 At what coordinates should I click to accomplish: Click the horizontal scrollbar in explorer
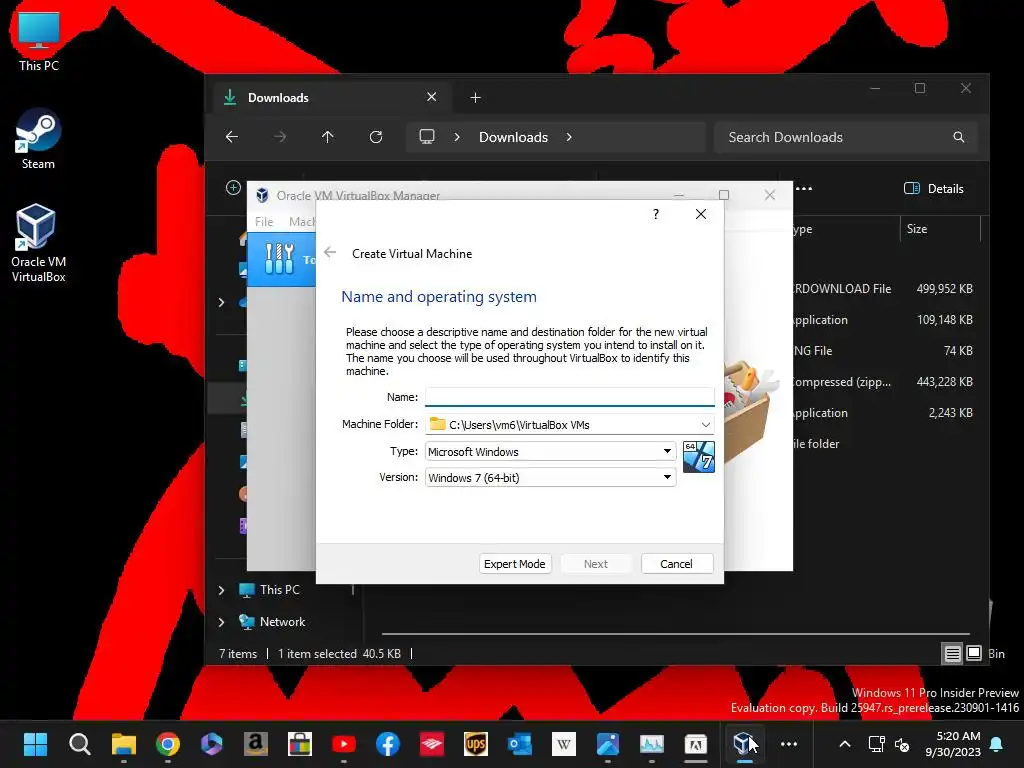(675, 633)
